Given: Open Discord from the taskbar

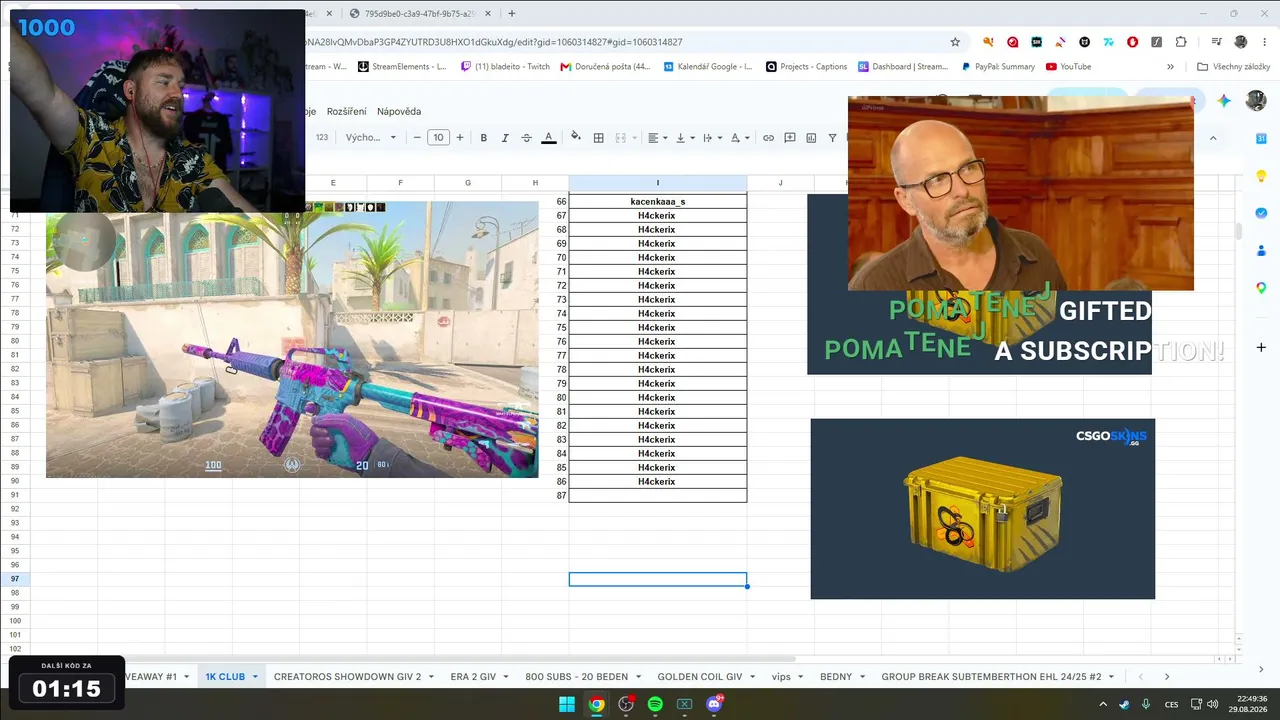Looking at the screenshot, I should point(714,704).
